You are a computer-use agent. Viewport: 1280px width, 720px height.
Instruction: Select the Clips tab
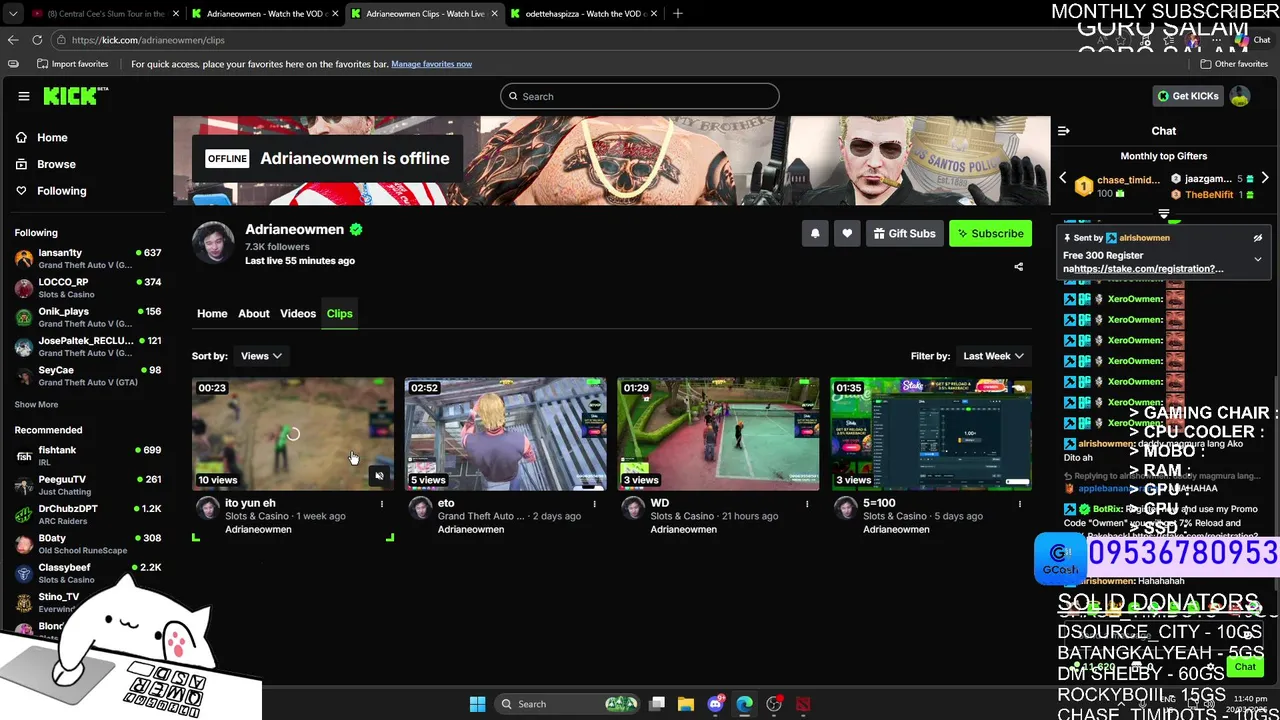point(340,314)
